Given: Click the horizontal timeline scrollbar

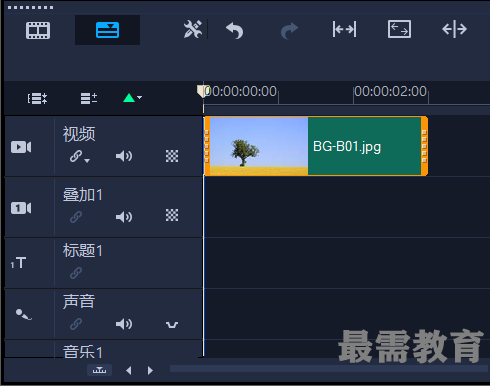Looking at the screenshot, I should pos(328,368).
